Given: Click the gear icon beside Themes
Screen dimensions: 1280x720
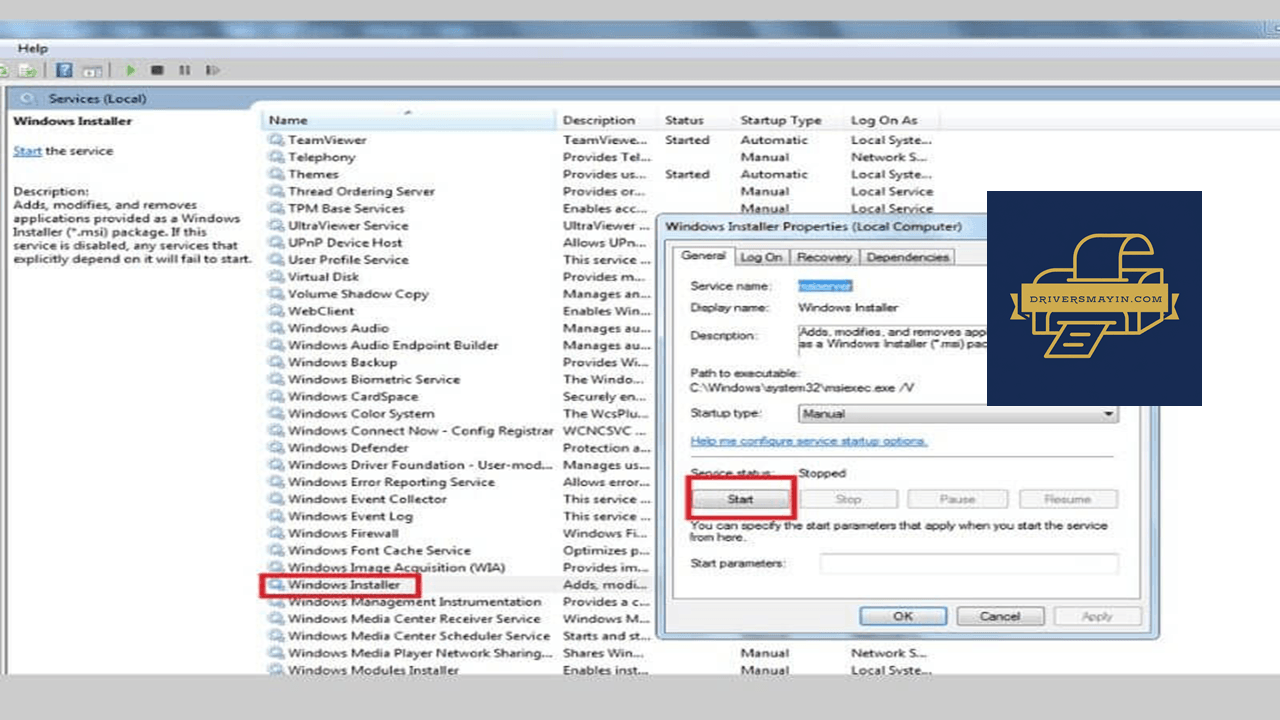Looking at the screenshot, I should (276, 174).
